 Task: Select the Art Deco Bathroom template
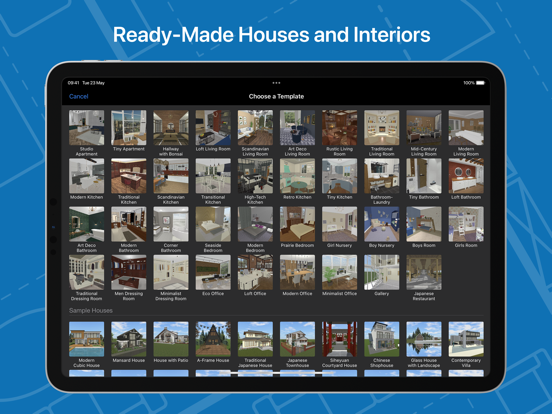point(87,224)
